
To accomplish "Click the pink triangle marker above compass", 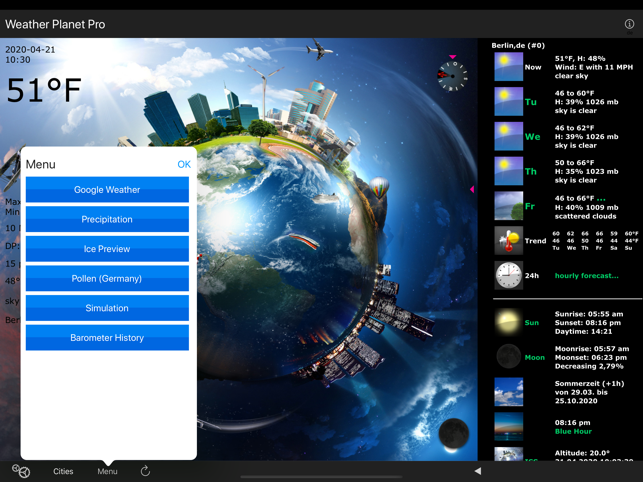I will point(452,57).
